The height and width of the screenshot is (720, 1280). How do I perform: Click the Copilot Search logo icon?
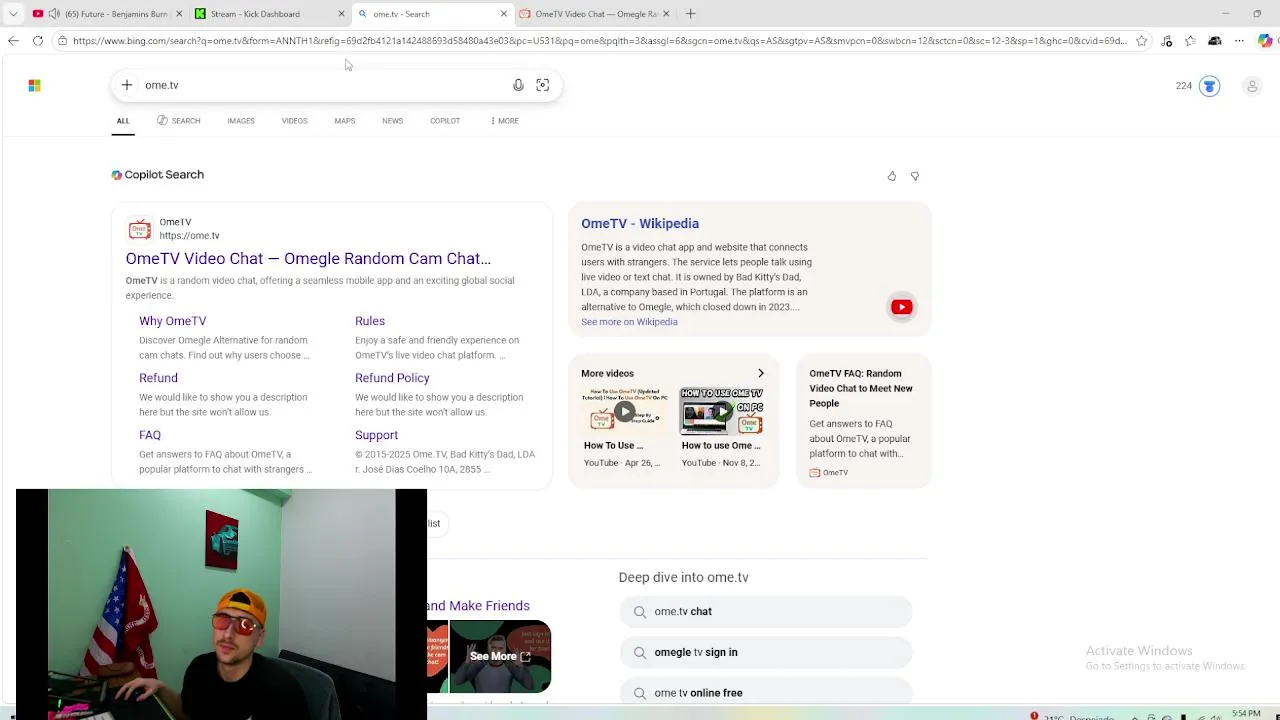pos(116,175)
